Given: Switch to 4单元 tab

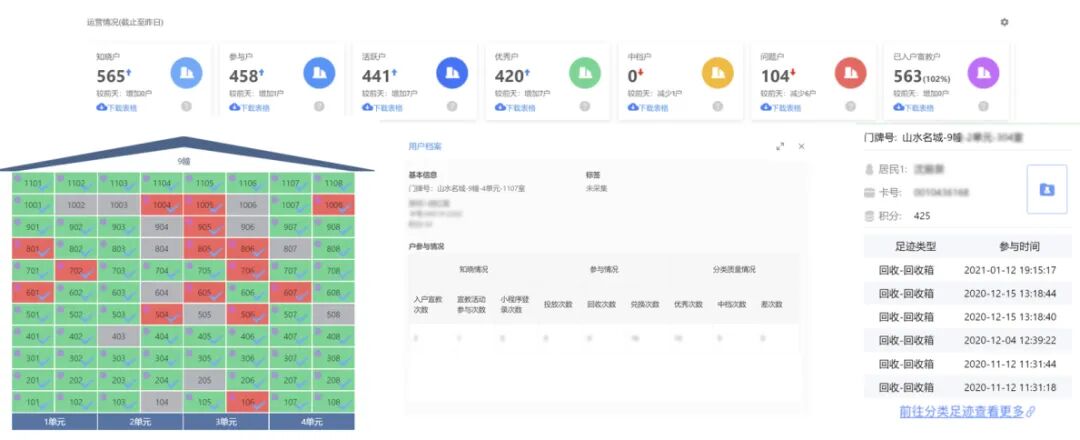Looking at the screenshot, I should point(312,421).
